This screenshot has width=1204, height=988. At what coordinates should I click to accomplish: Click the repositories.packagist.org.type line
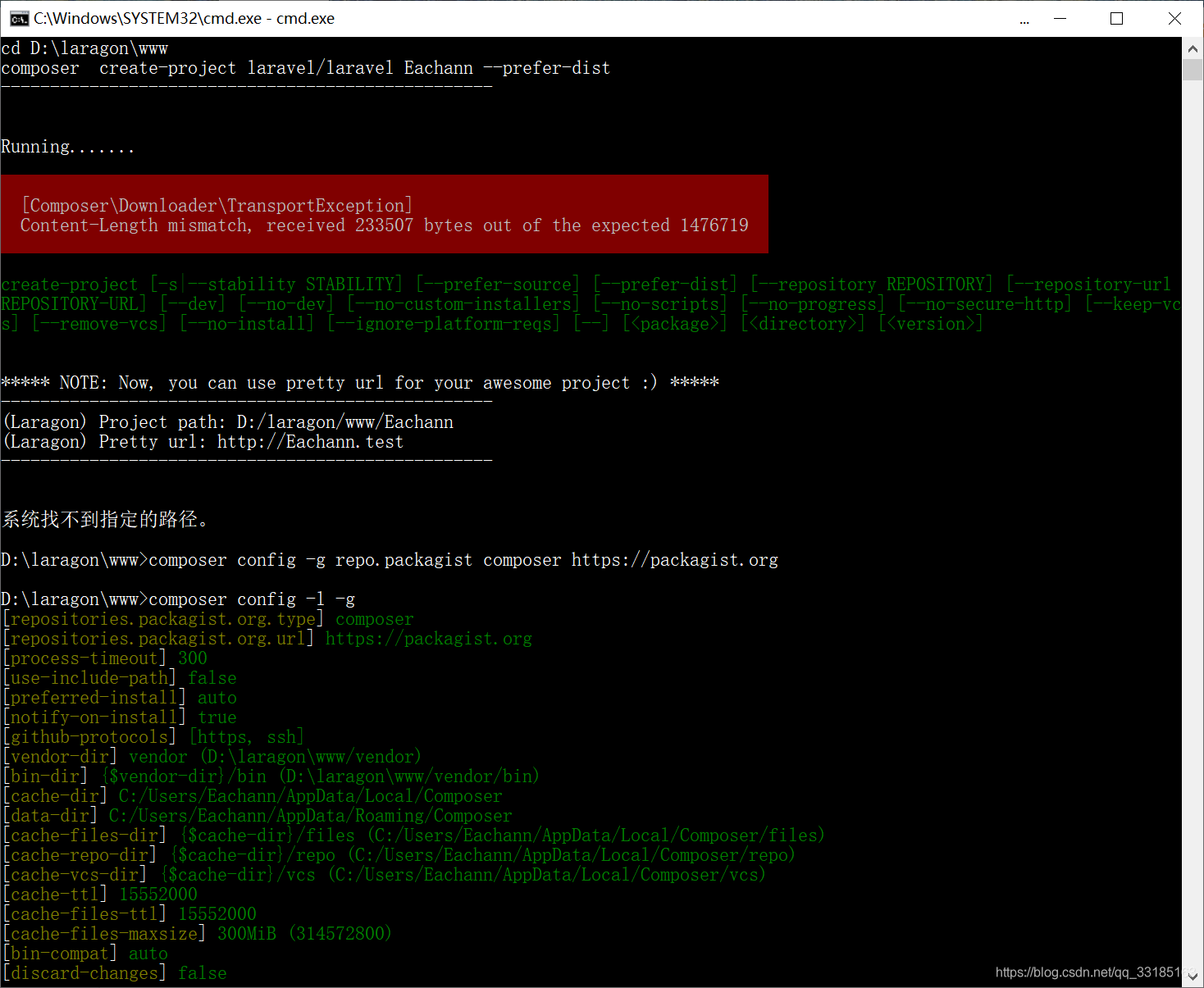coord(208,619)
